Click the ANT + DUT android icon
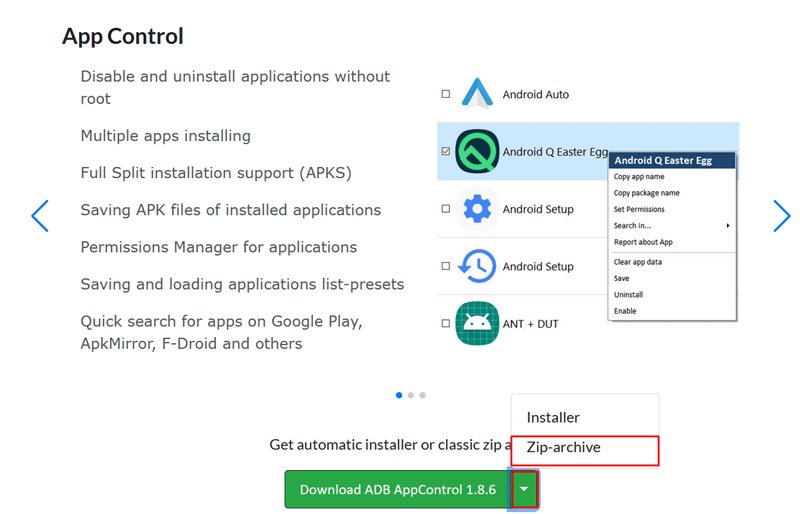The width and height of the screenshot is (800, 514). coord(477,324)
